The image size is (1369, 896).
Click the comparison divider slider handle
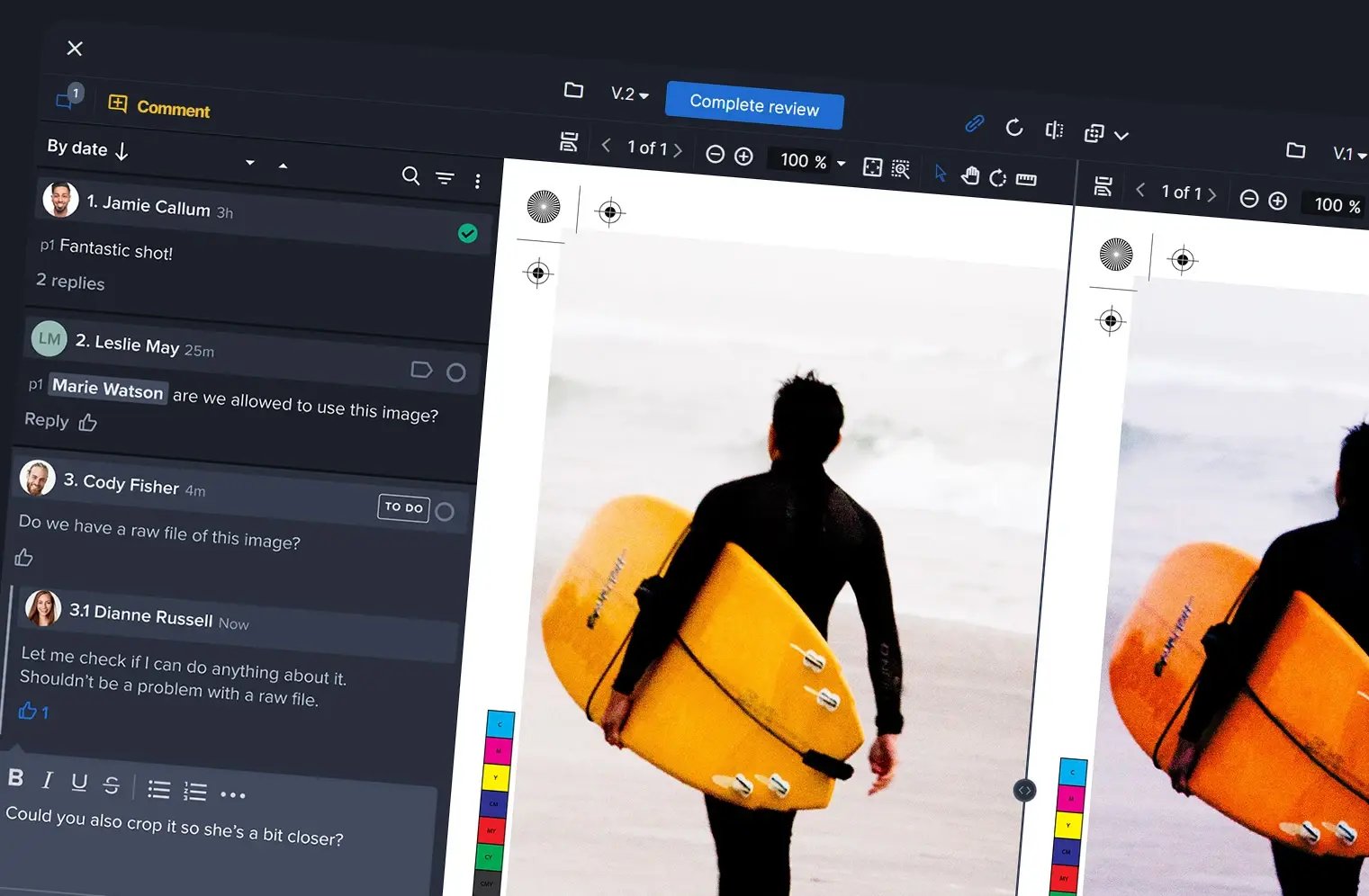(x=1024, y=790)
